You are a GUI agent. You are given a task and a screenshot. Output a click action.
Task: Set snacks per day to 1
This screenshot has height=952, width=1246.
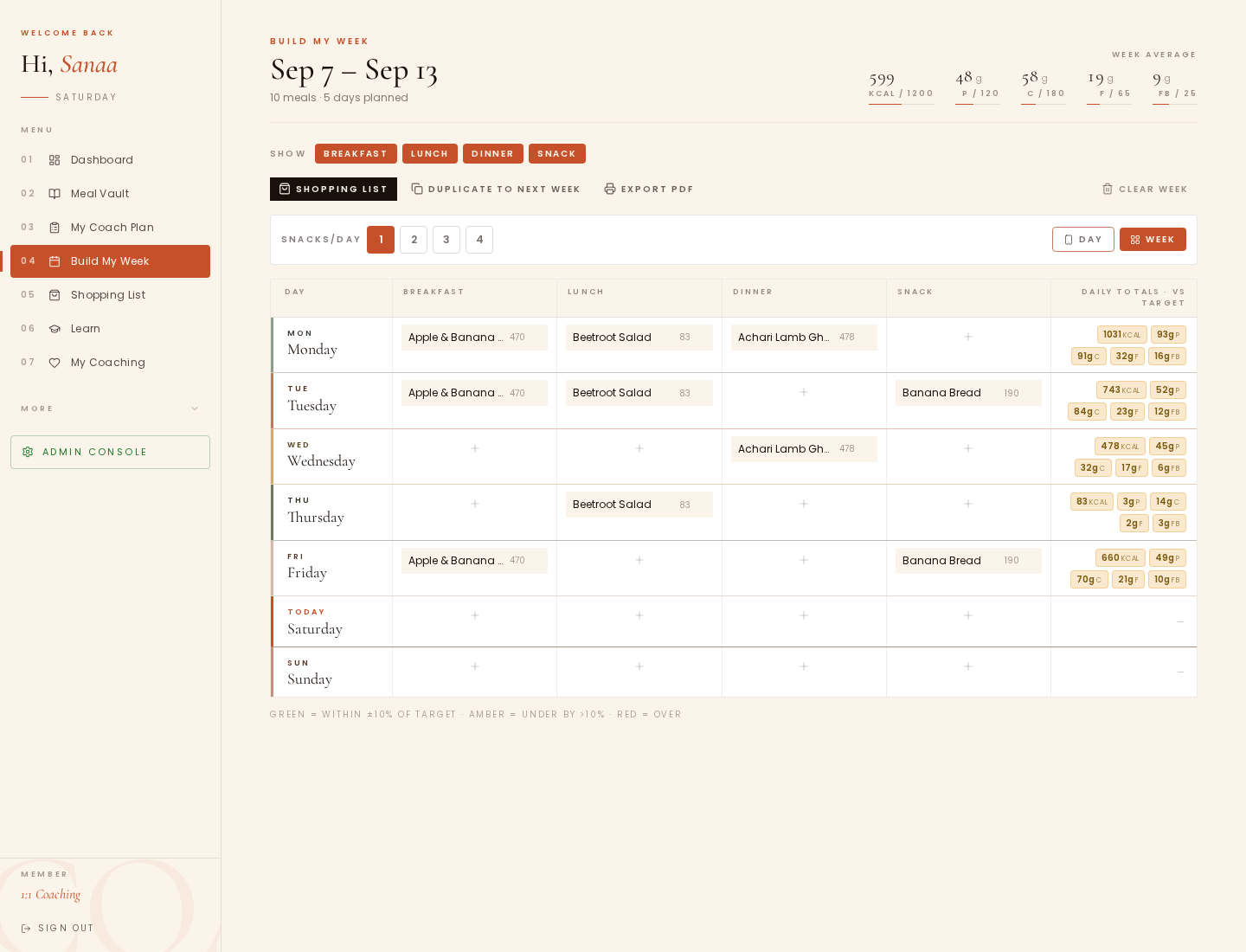381,240
